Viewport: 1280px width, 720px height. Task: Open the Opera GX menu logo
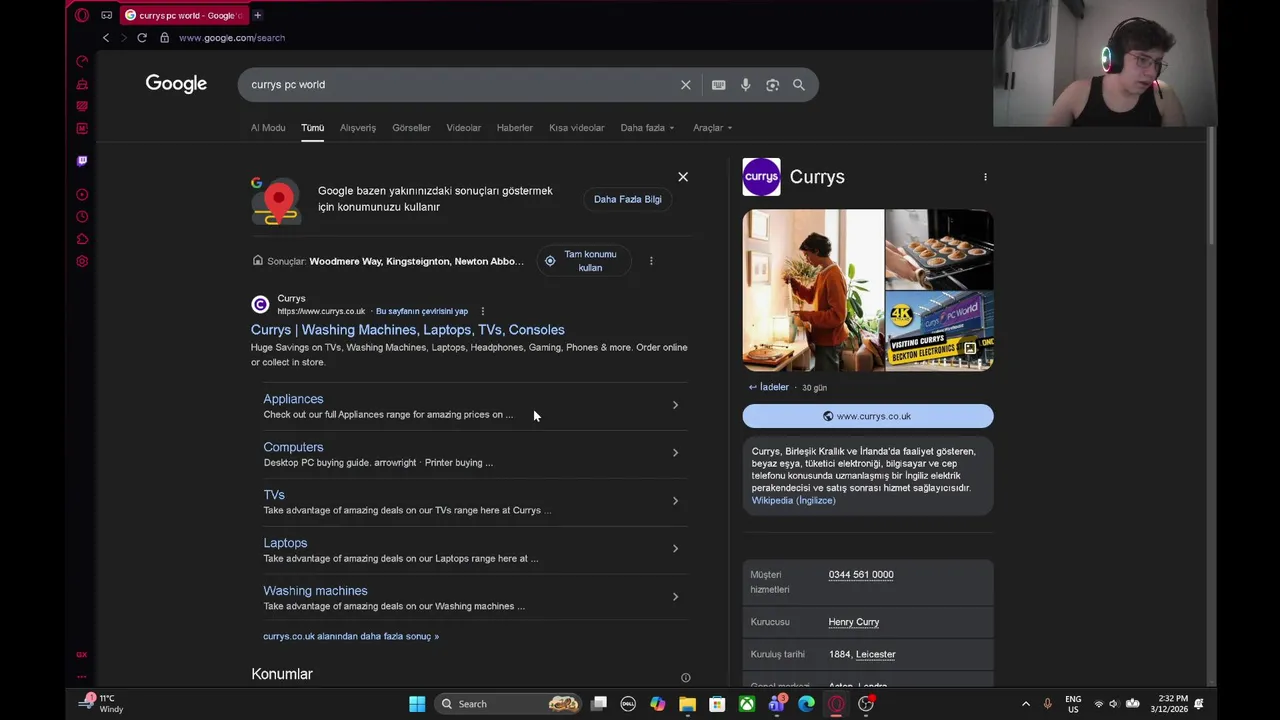click(82, 15)
